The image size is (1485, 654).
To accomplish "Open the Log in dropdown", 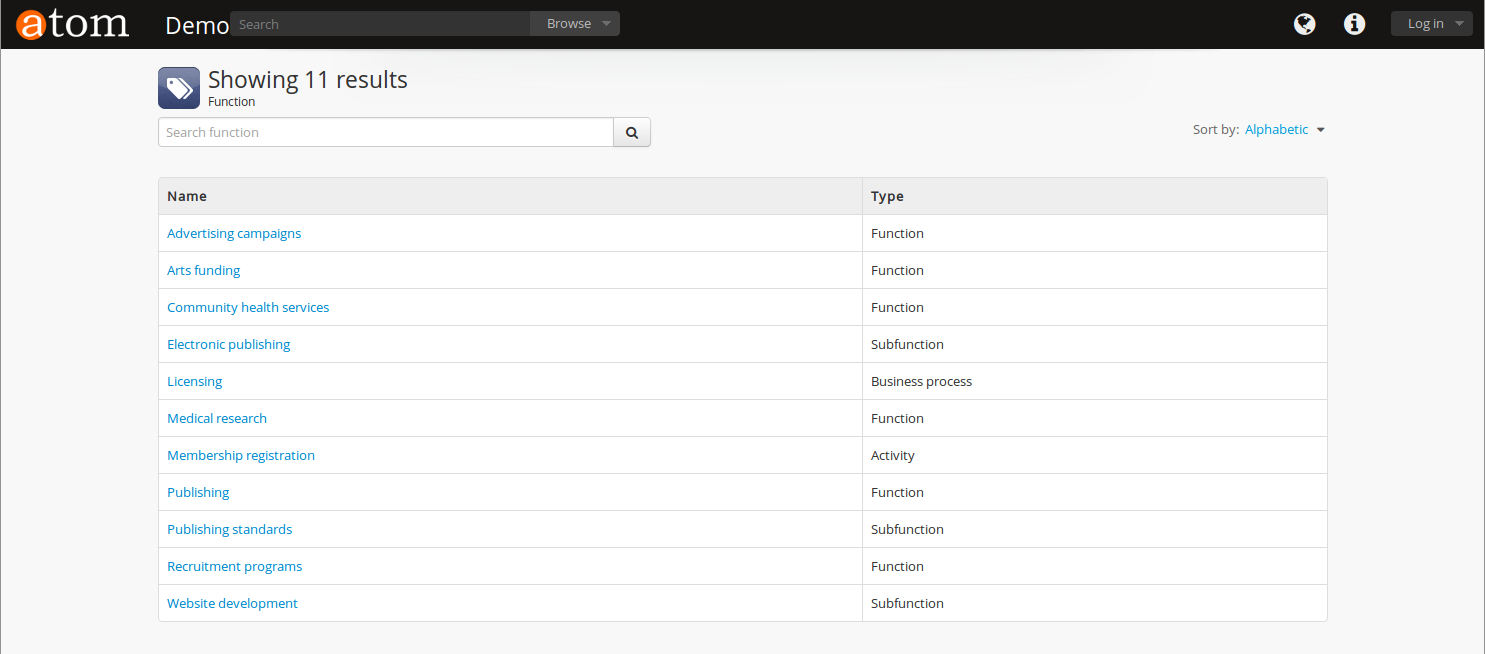I will coord(1431,24).
